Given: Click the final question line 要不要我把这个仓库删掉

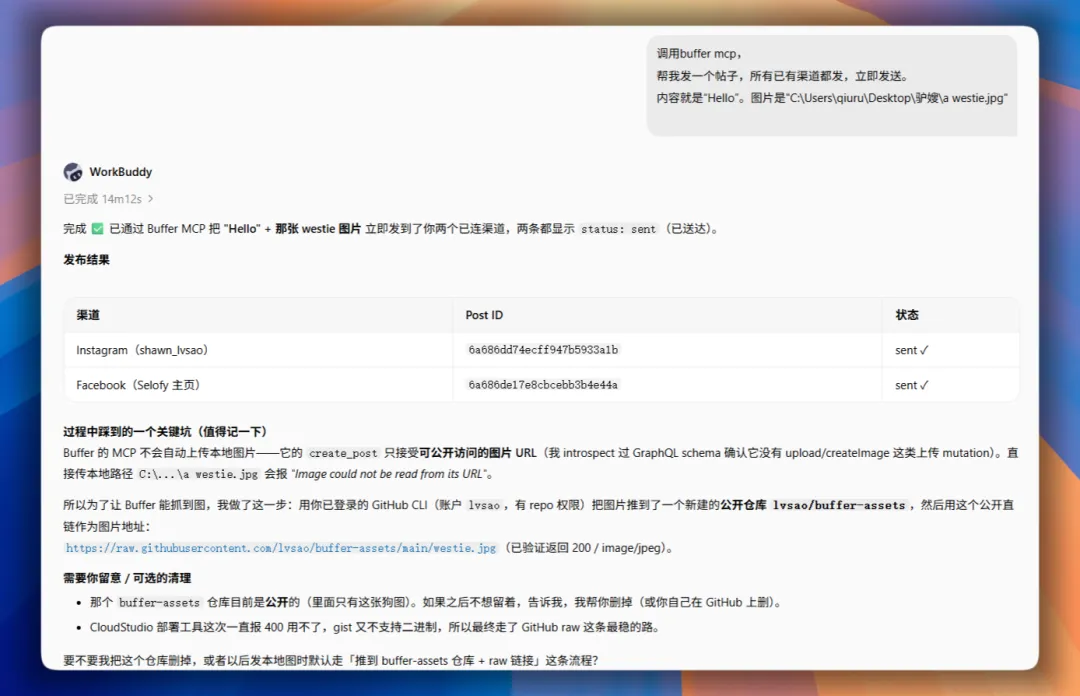Looking at the screenshot, I should (x=331, y=660).
